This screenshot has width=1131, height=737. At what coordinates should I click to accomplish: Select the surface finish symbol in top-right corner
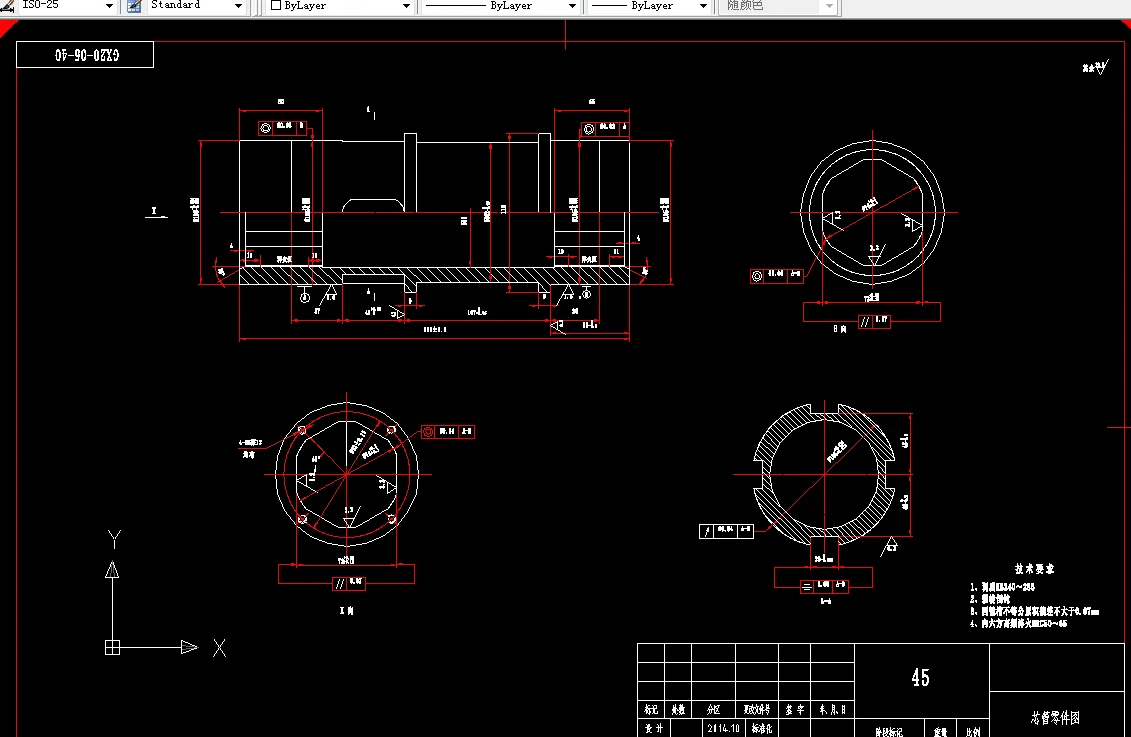coord(1095,68)
